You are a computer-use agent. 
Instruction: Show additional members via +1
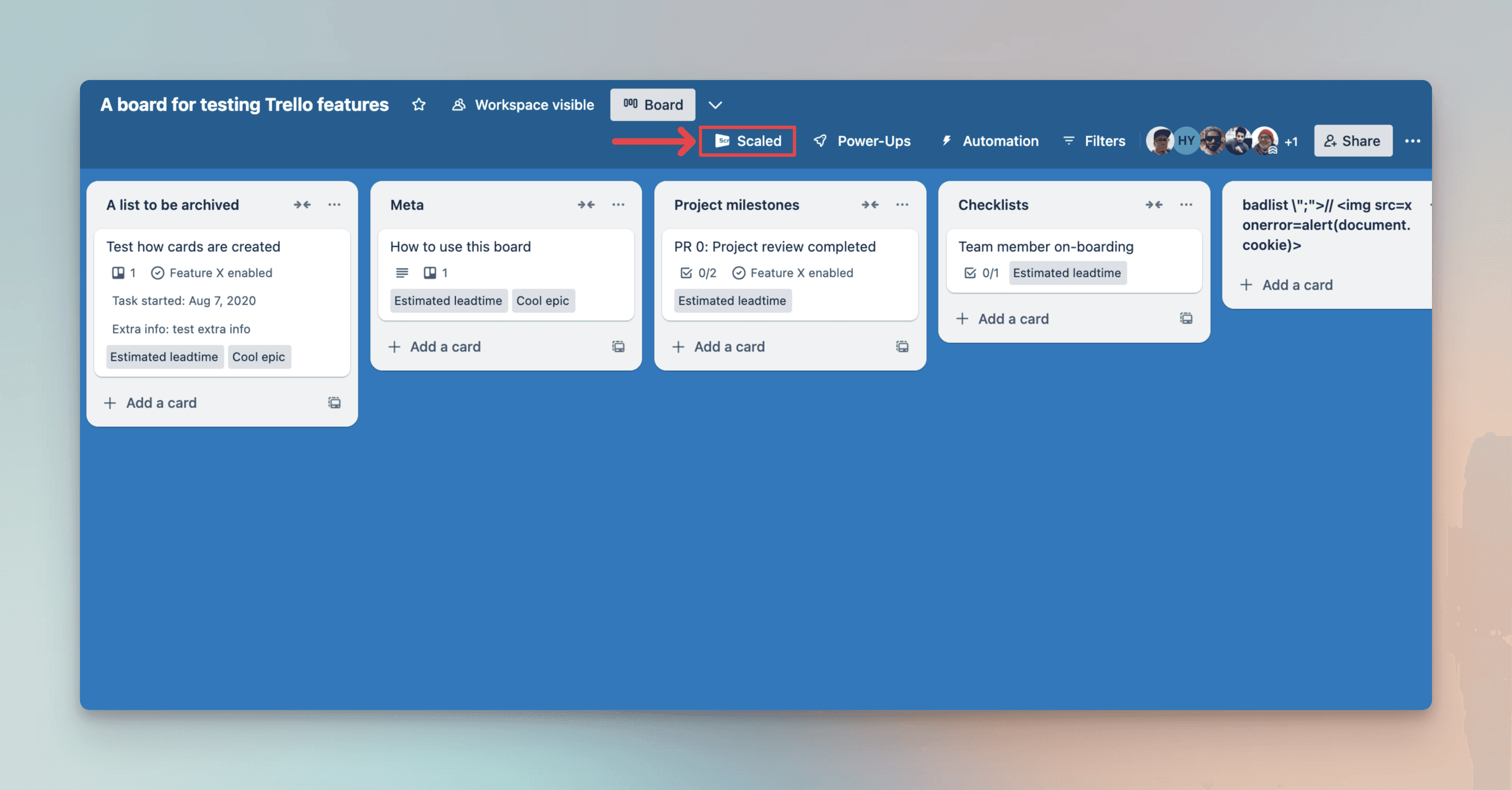pos(1291,142)
